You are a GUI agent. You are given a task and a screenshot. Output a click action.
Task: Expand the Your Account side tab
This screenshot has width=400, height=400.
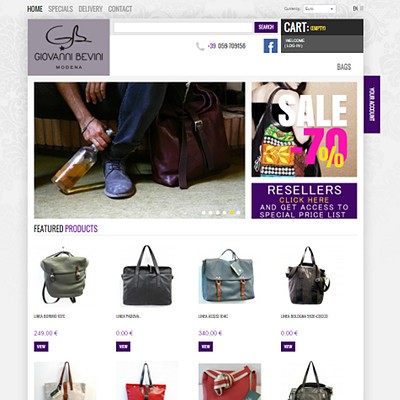(372, 104)
